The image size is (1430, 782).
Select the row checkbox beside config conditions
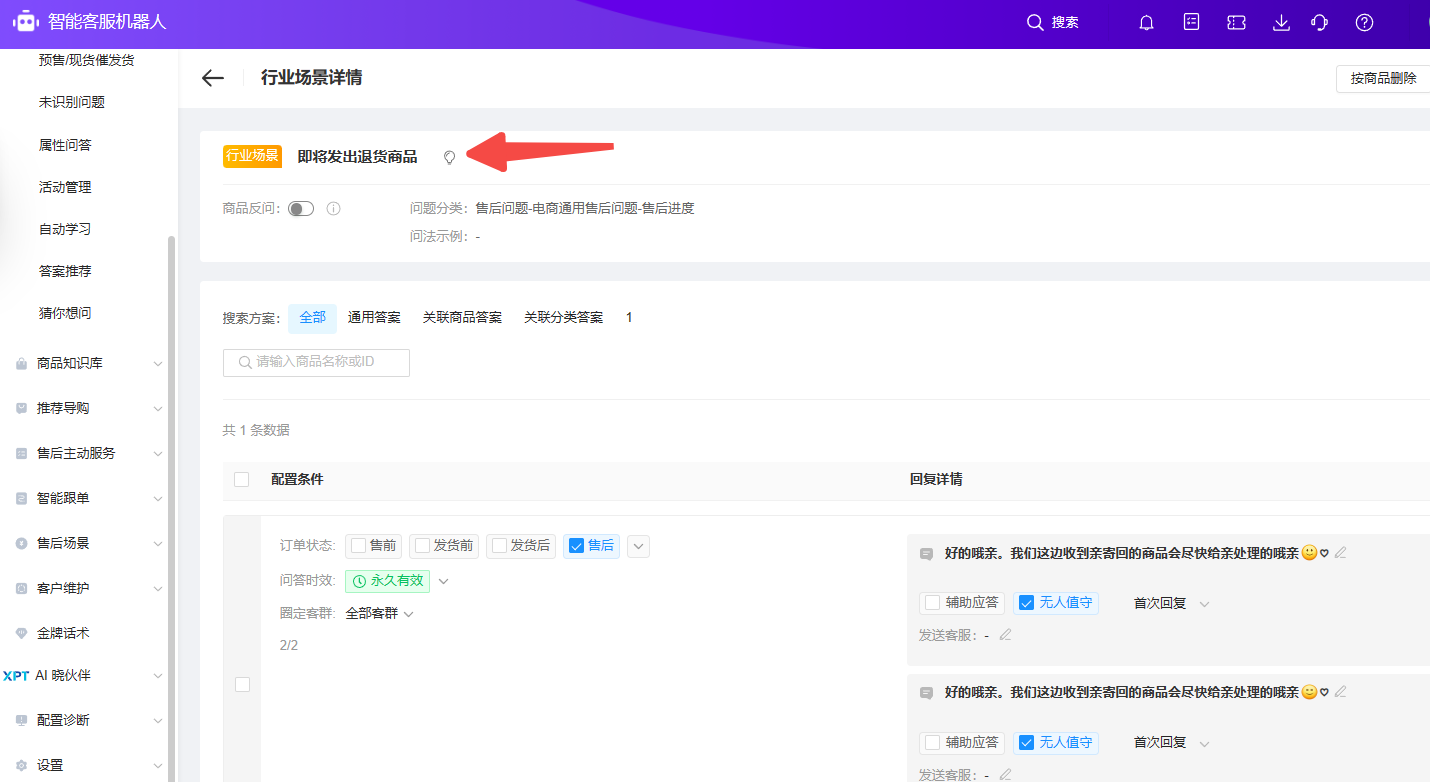point(242,684)
